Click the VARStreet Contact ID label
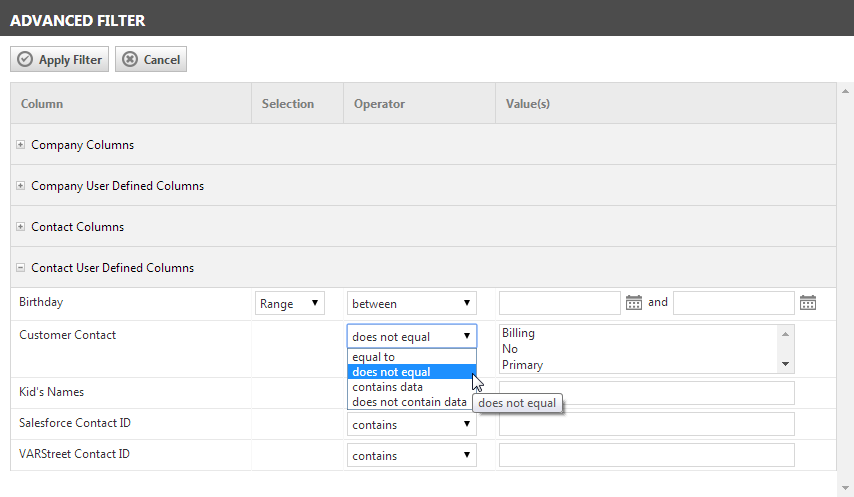 (74, 453)
